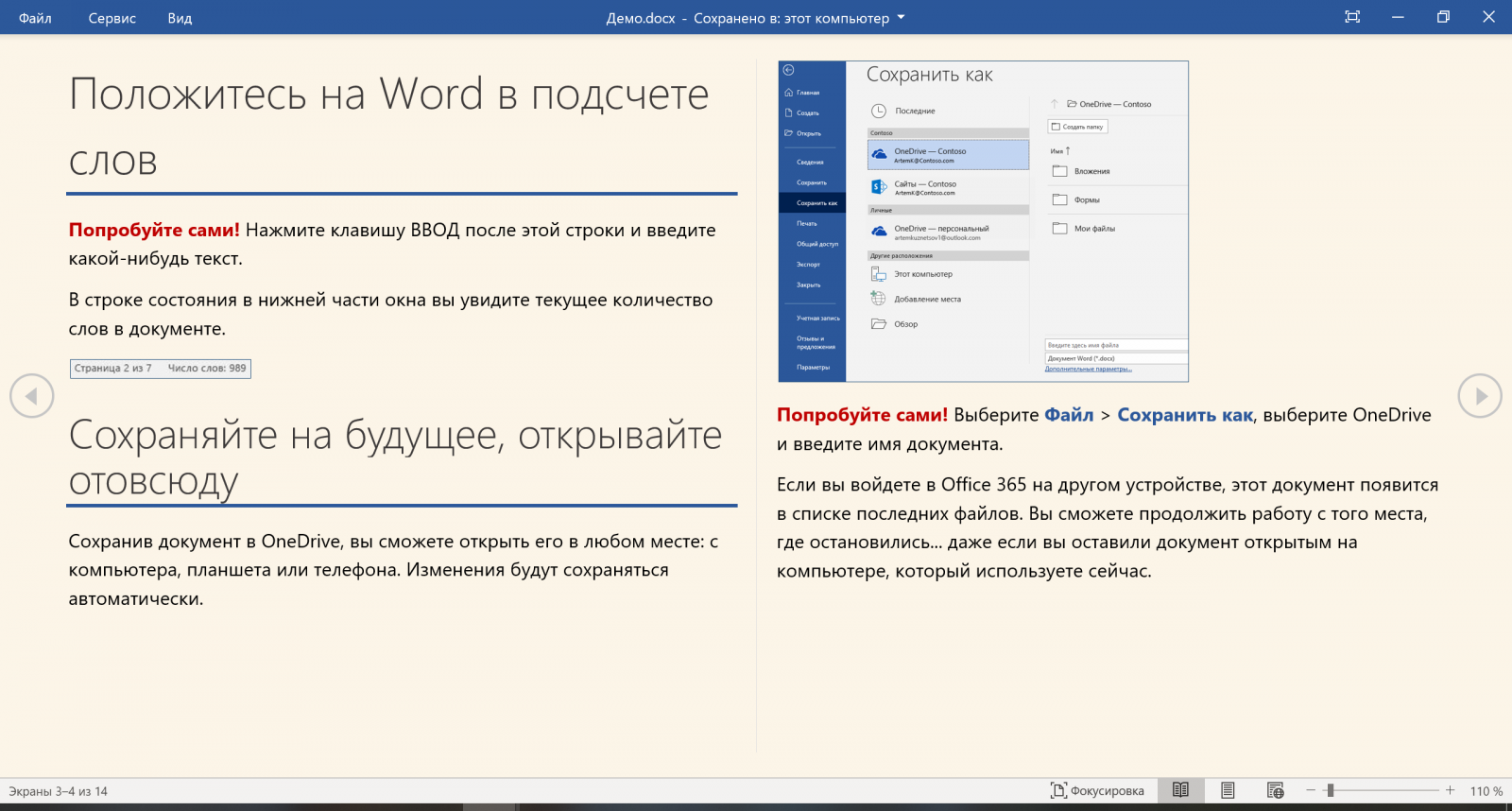Open the Вид menu
The height and width of the screenshot is (811, 1512).
point(180,18)
